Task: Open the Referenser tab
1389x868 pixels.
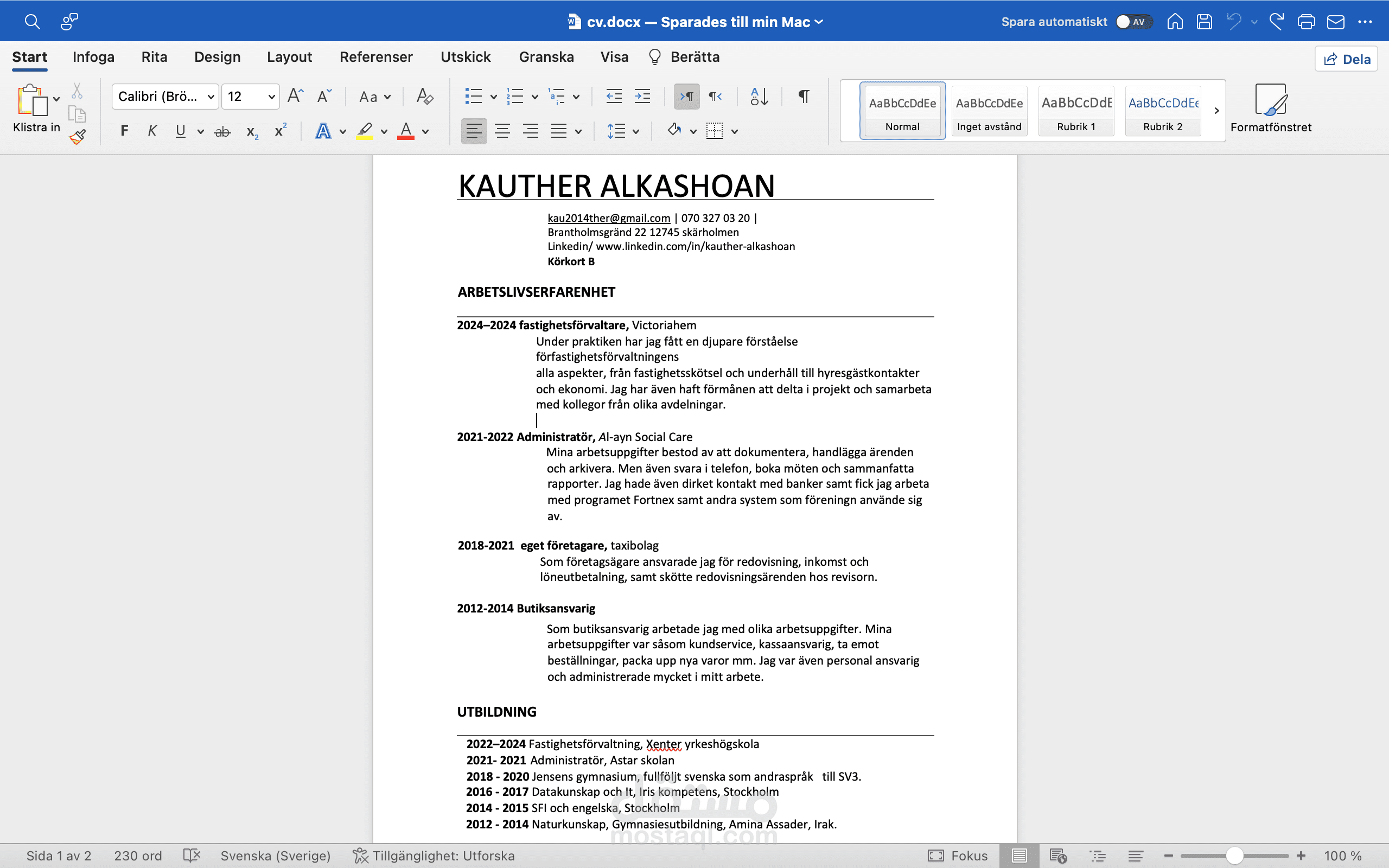Action: pos(376,57)
